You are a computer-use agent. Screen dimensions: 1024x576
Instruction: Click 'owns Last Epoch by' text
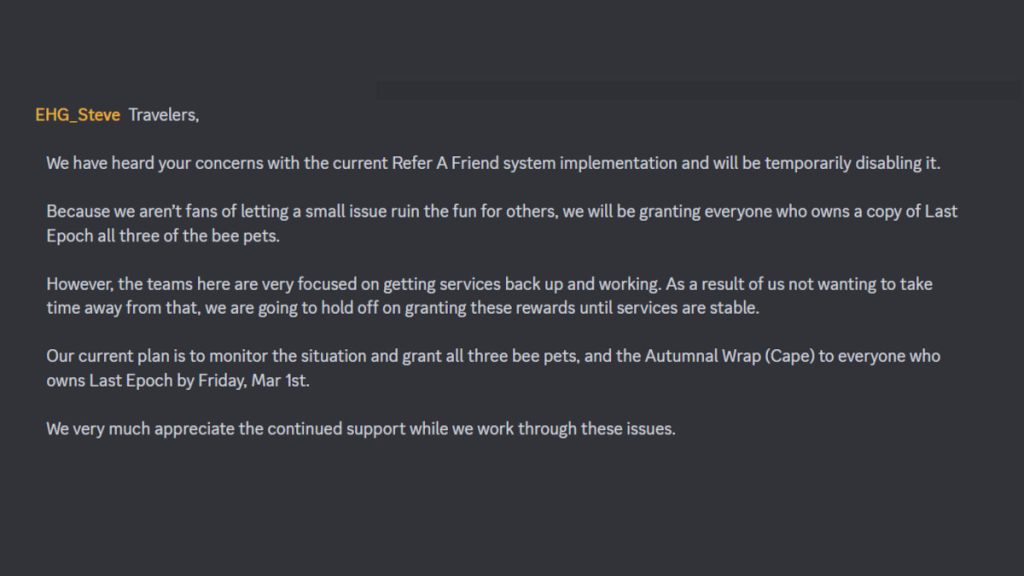point(120,381)
